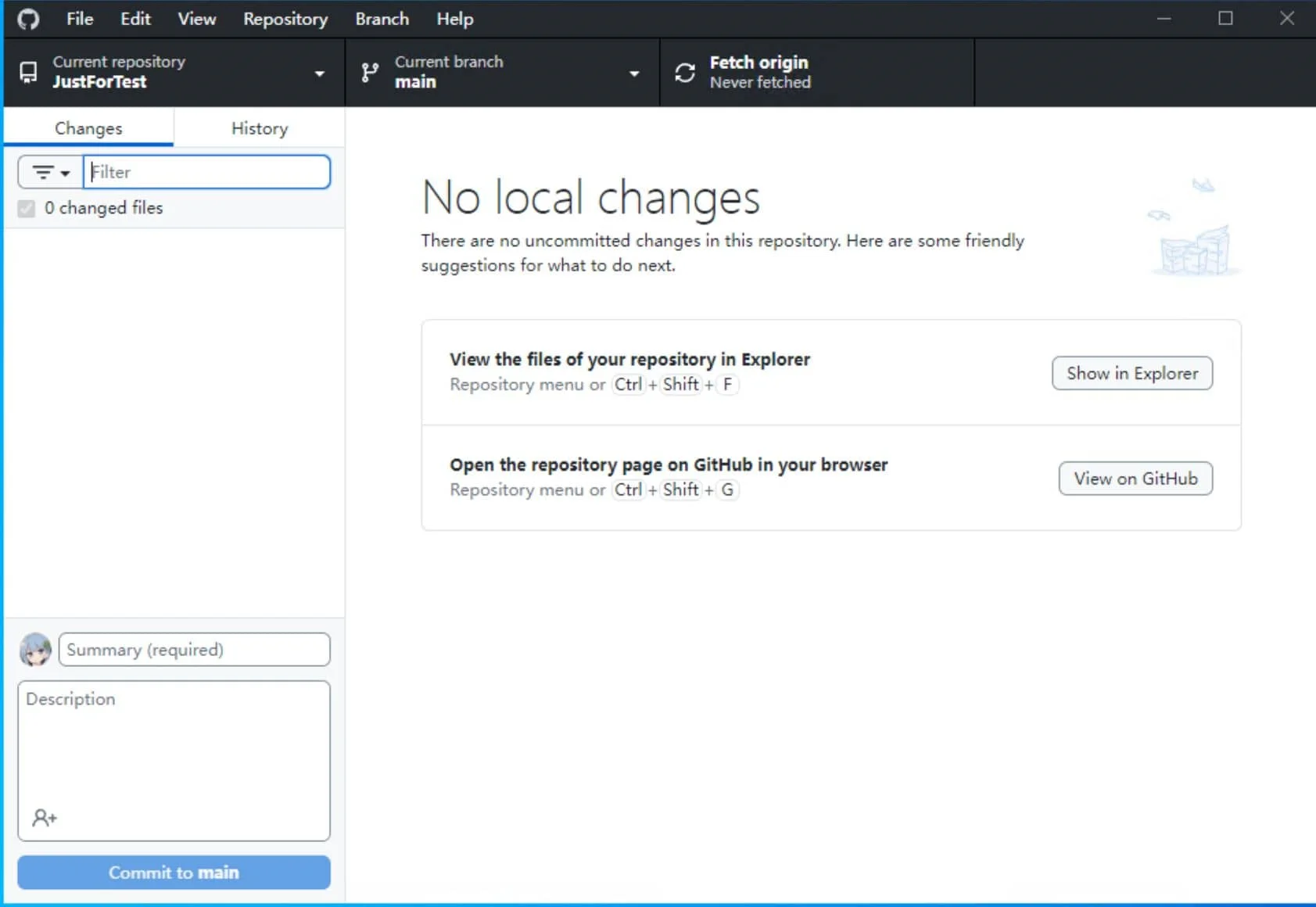Switch to the History tab
This screenshot has width=1316, height=907.
(x=260, y=127)
